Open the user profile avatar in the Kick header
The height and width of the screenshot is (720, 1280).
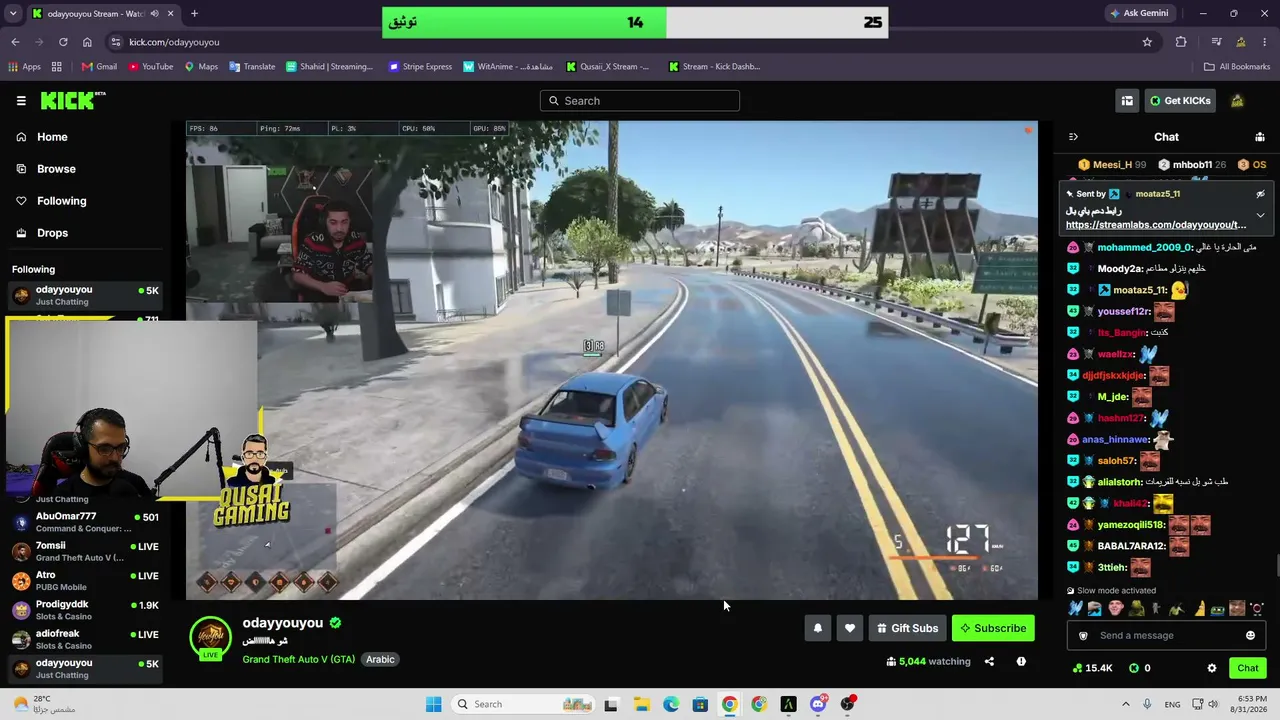1237,101
